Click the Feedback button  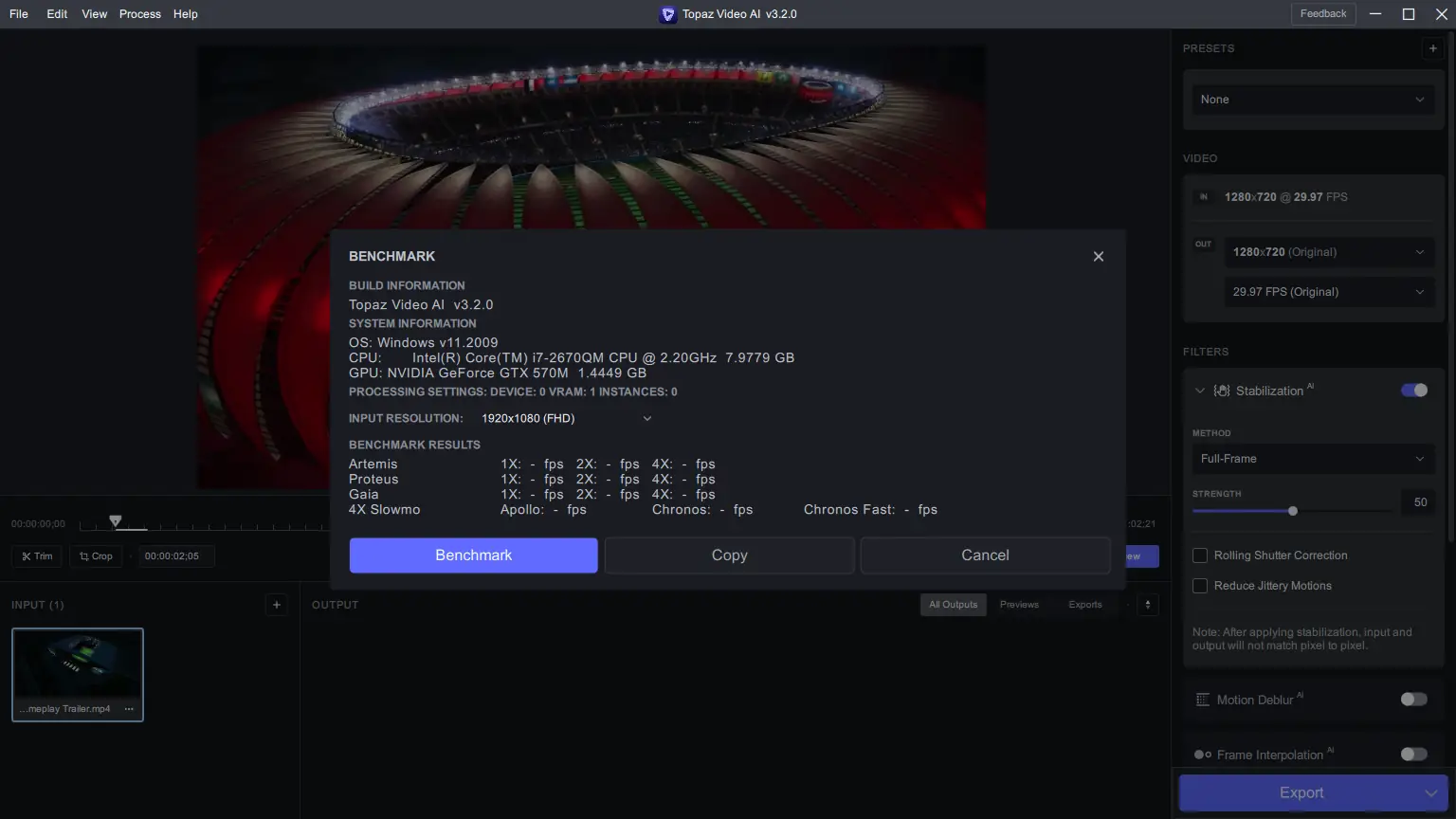[1323, 14]
